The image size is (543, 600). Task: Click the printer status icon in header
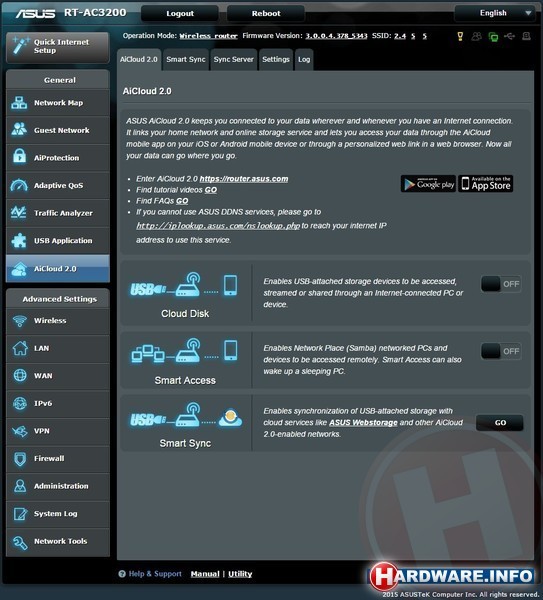point(527,36)
